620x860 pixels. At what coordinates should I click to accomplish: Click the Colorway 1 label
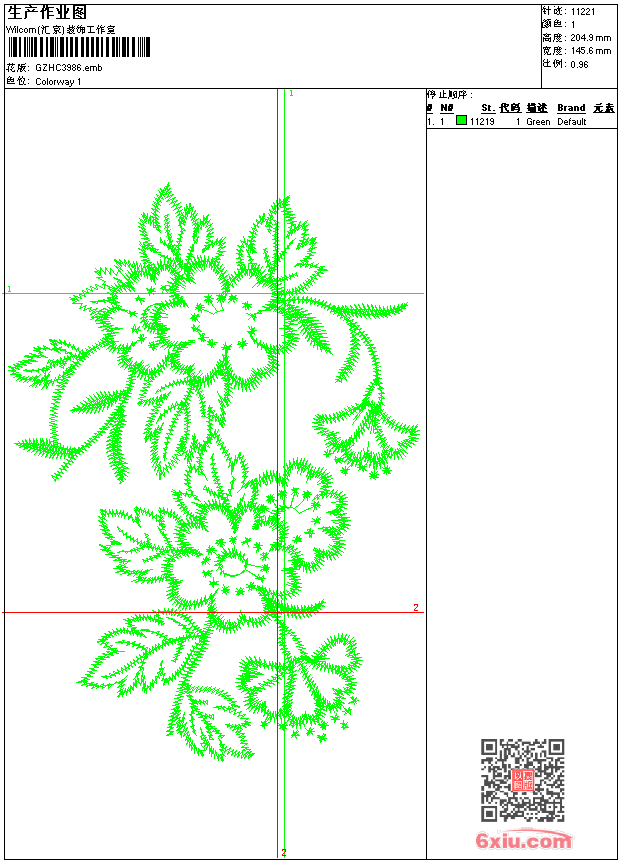coord(58,82)
